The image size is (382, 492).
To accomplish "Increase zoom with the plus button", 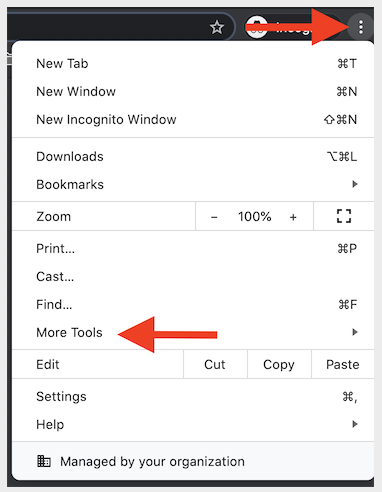I will coord(293,217).
